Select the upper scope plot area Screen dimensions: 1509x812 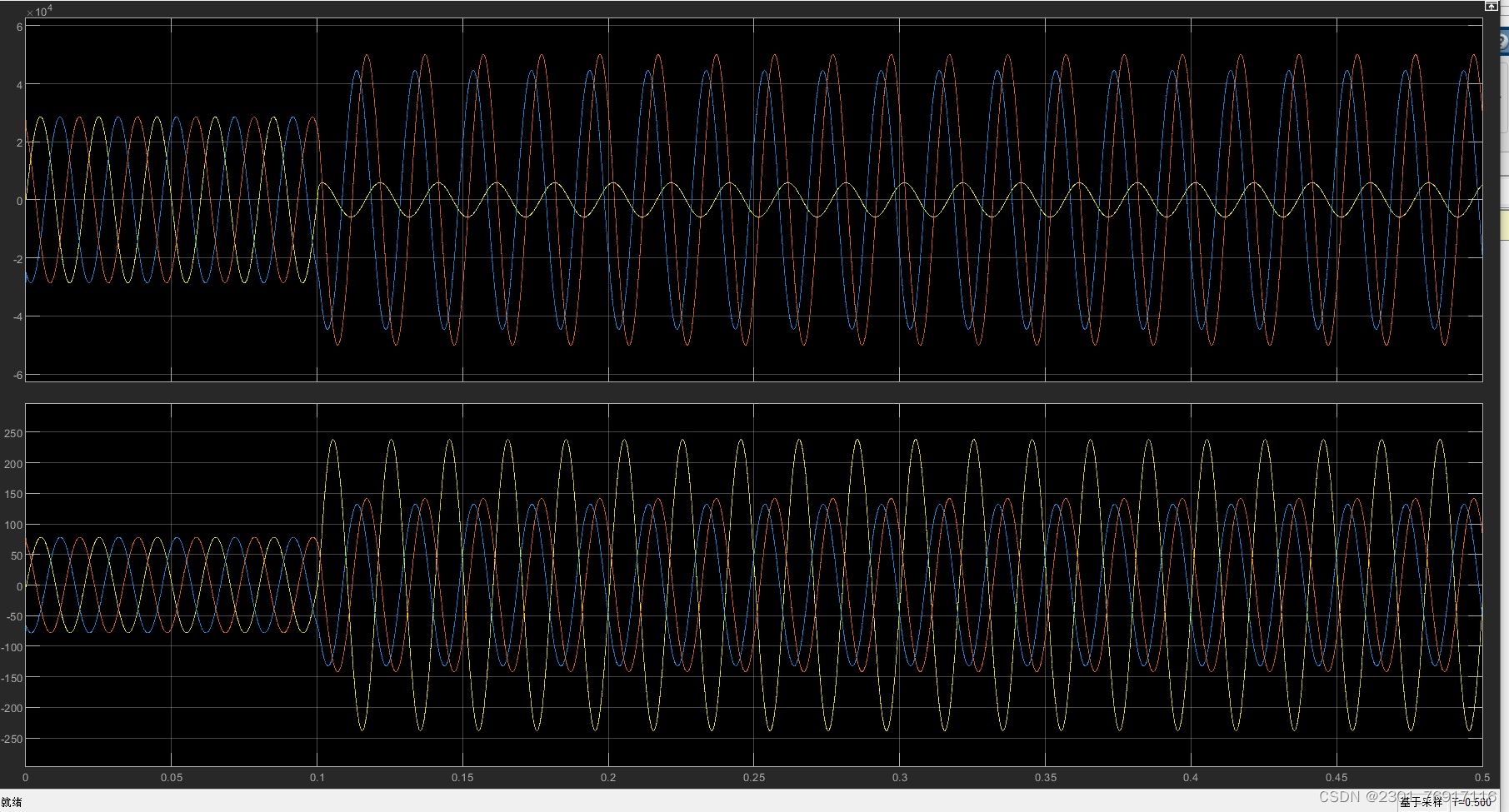[754, 200]
